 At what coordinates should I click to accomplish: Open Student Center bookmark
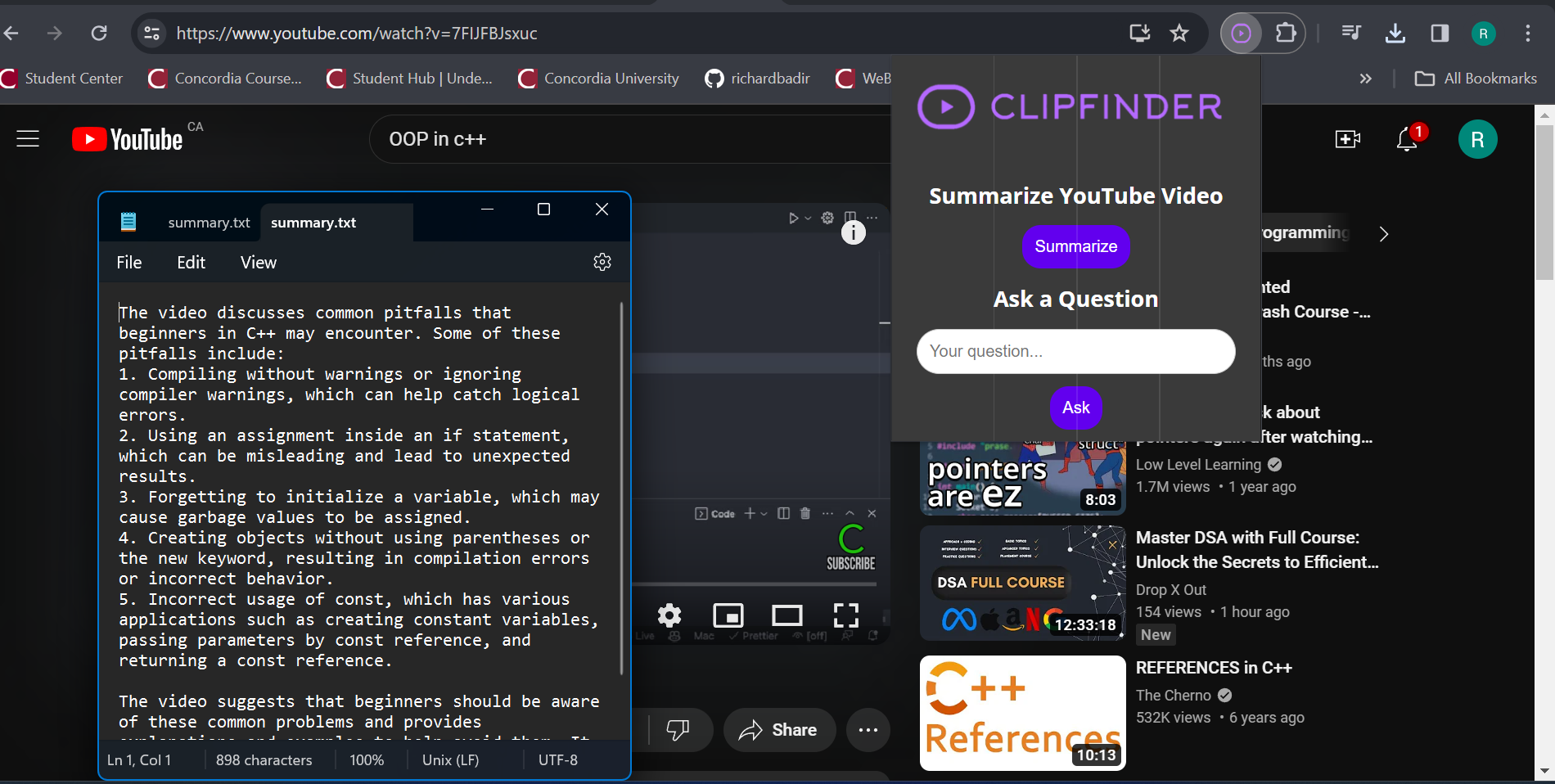tap(61, 79)
